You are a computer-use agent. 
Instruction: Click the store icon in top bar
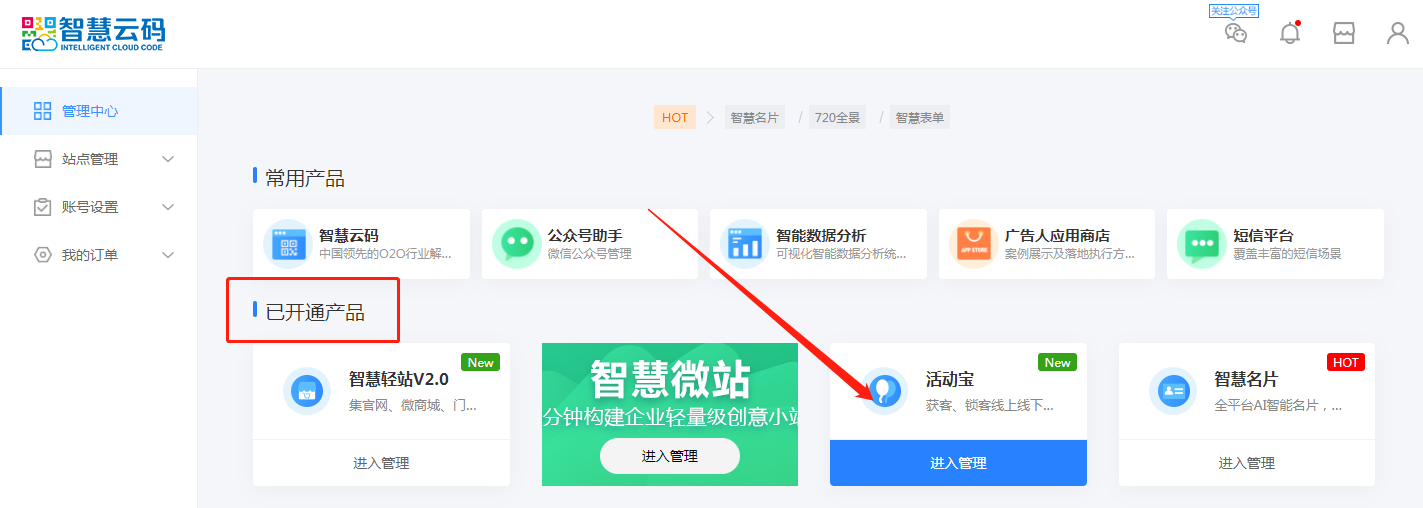[x=1344, y=33]
